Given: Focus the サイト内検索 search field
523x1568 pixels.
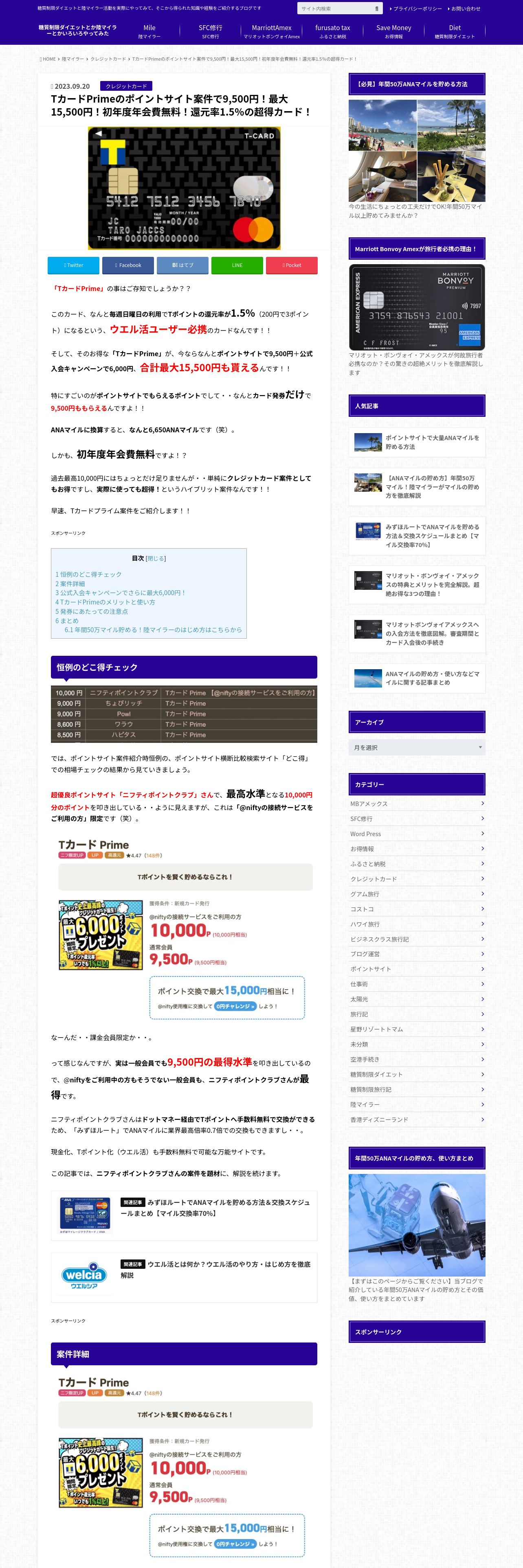Looking at the screenshot, I should click(335, 9).
